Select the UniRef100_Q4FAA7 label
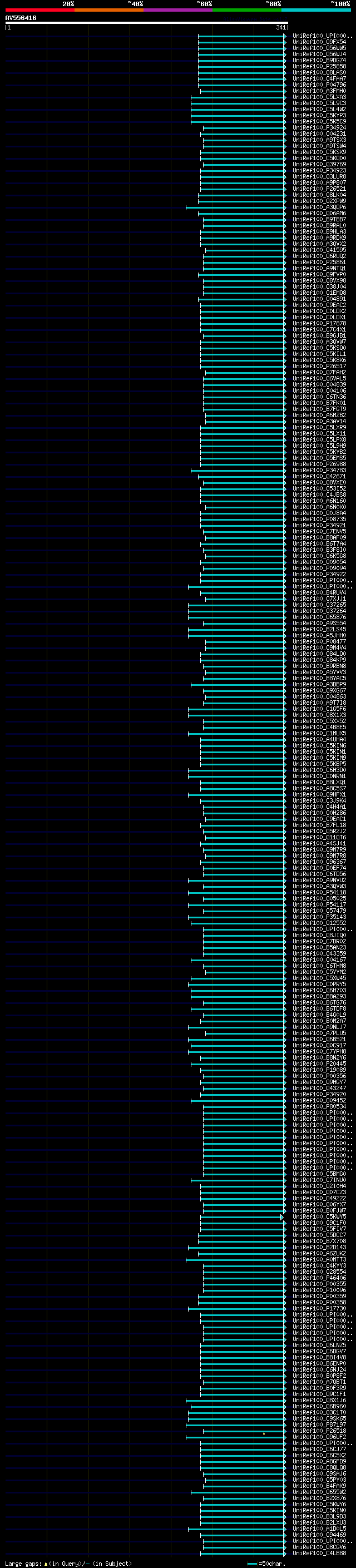 click(319, 78)
